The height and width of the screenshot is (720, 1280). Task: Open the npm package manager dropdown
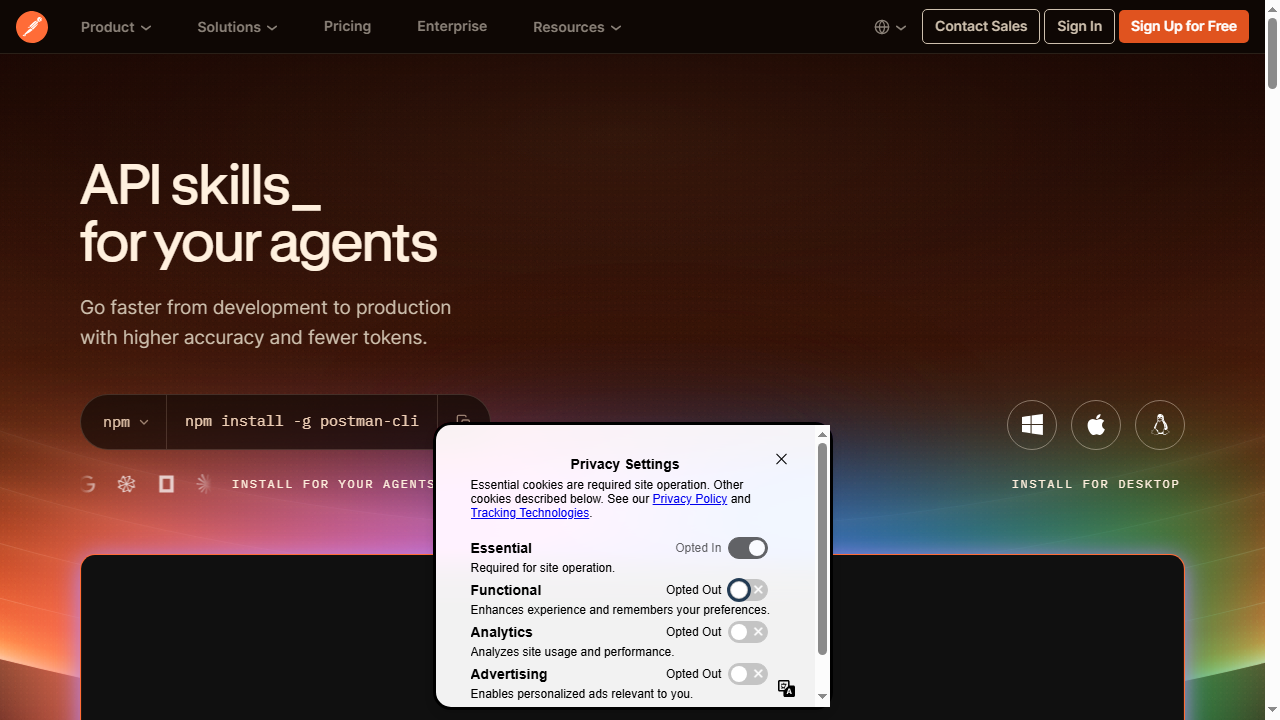click(x=125, y=422)
